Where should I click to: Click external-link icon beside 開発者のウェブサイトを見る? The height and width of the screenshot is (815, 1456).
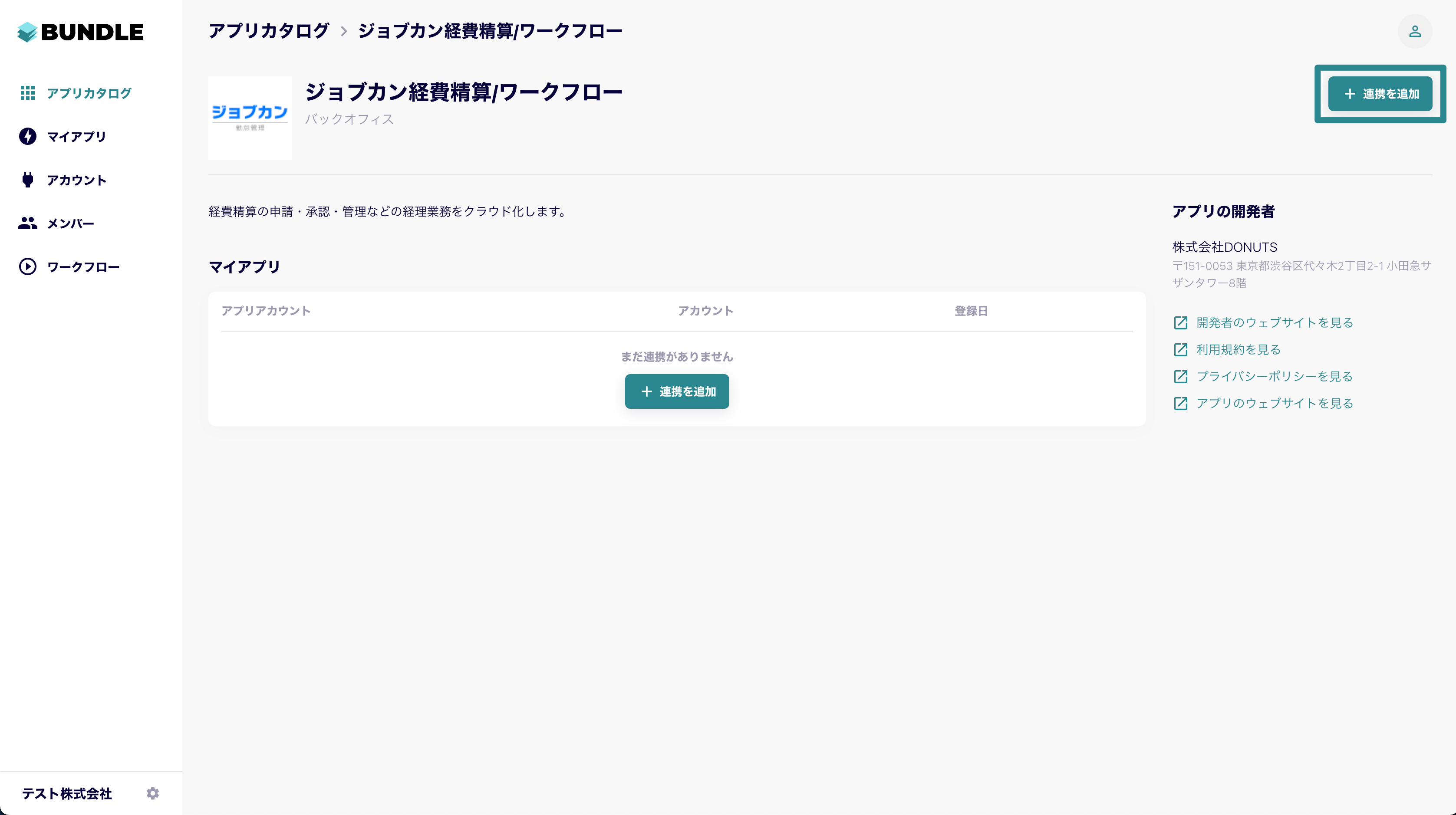tap(1181, 323)
